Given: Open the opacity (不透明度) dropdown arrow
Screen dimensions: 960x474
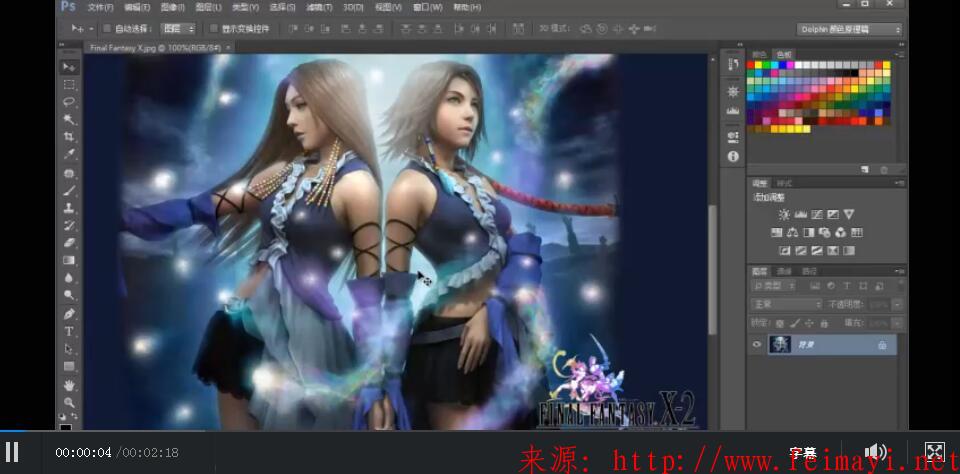Looking at the screenshot, I should pyautogui.click(x=897, y=304).
